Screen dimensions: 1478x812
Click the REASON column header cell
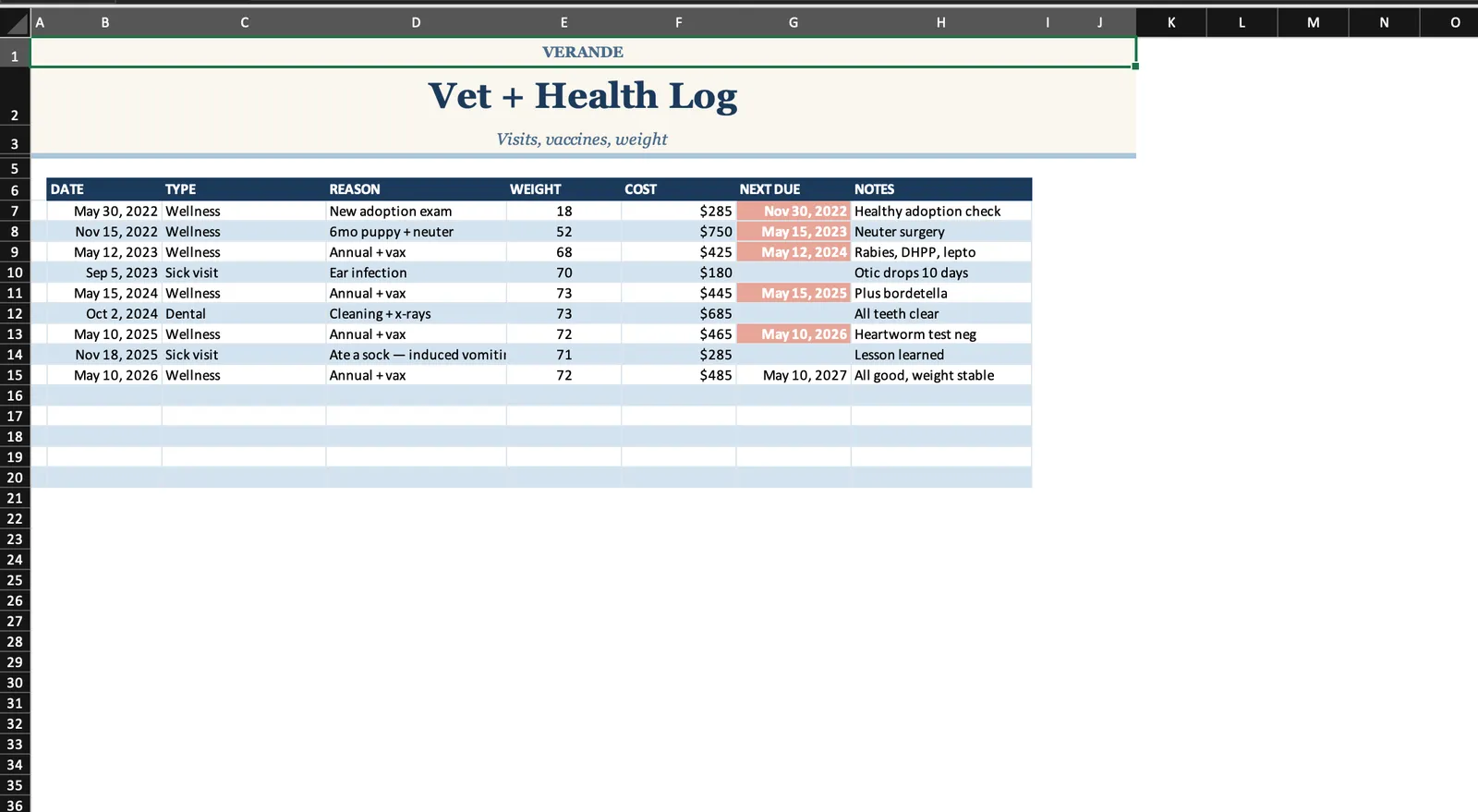[416, 189]
